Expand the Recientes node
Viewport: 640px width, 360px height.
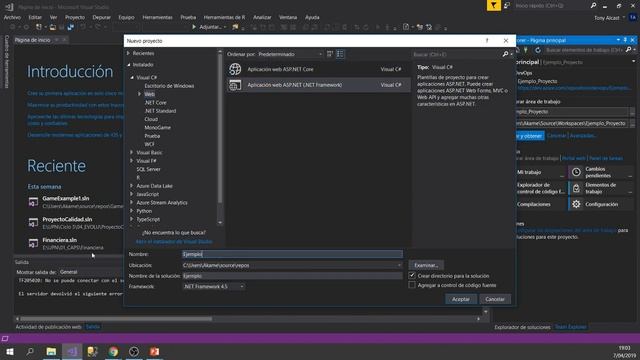click(x=128, y=53)
